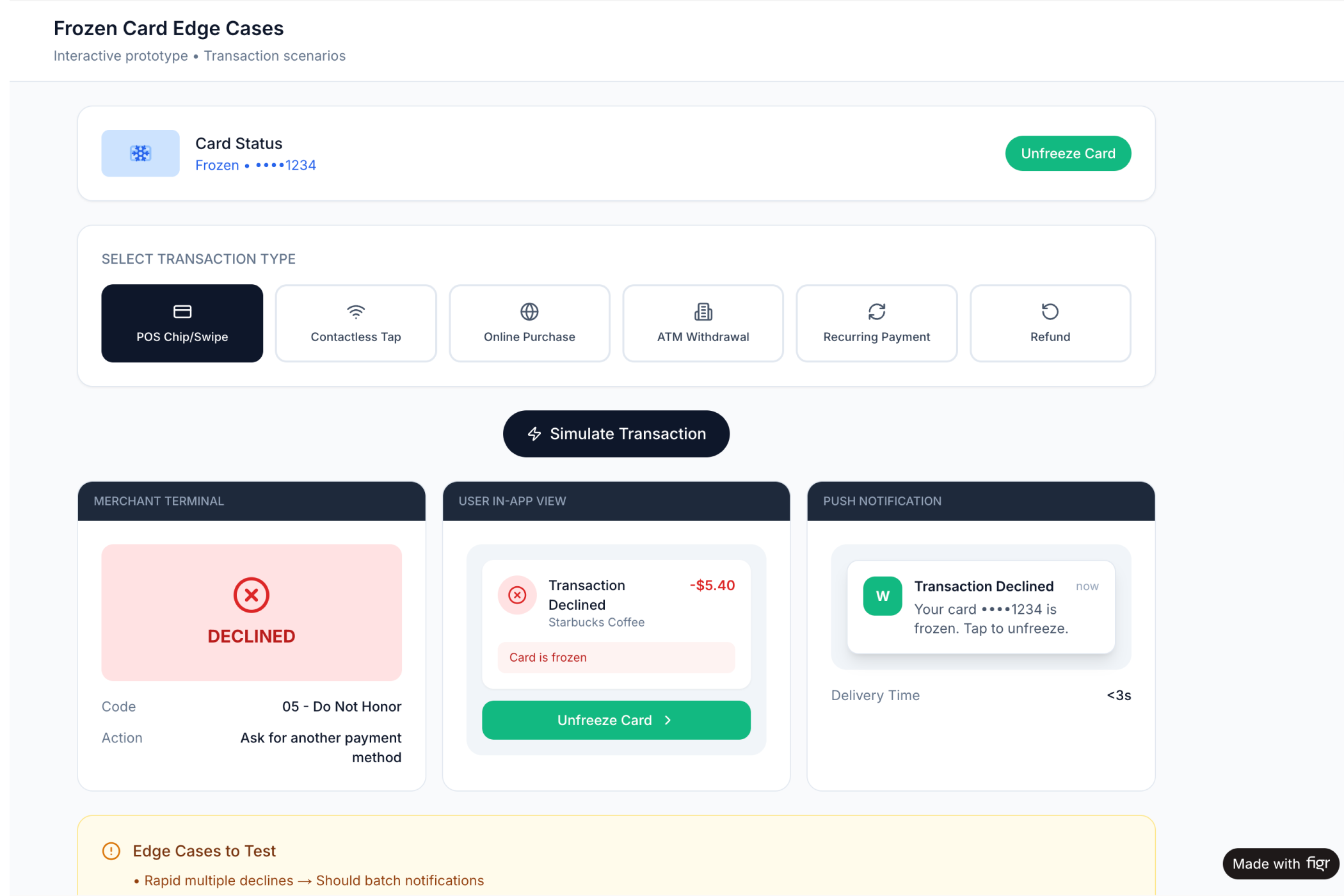
Task: Select the POS Chip/Swipe transaction type
Action: 182,323
